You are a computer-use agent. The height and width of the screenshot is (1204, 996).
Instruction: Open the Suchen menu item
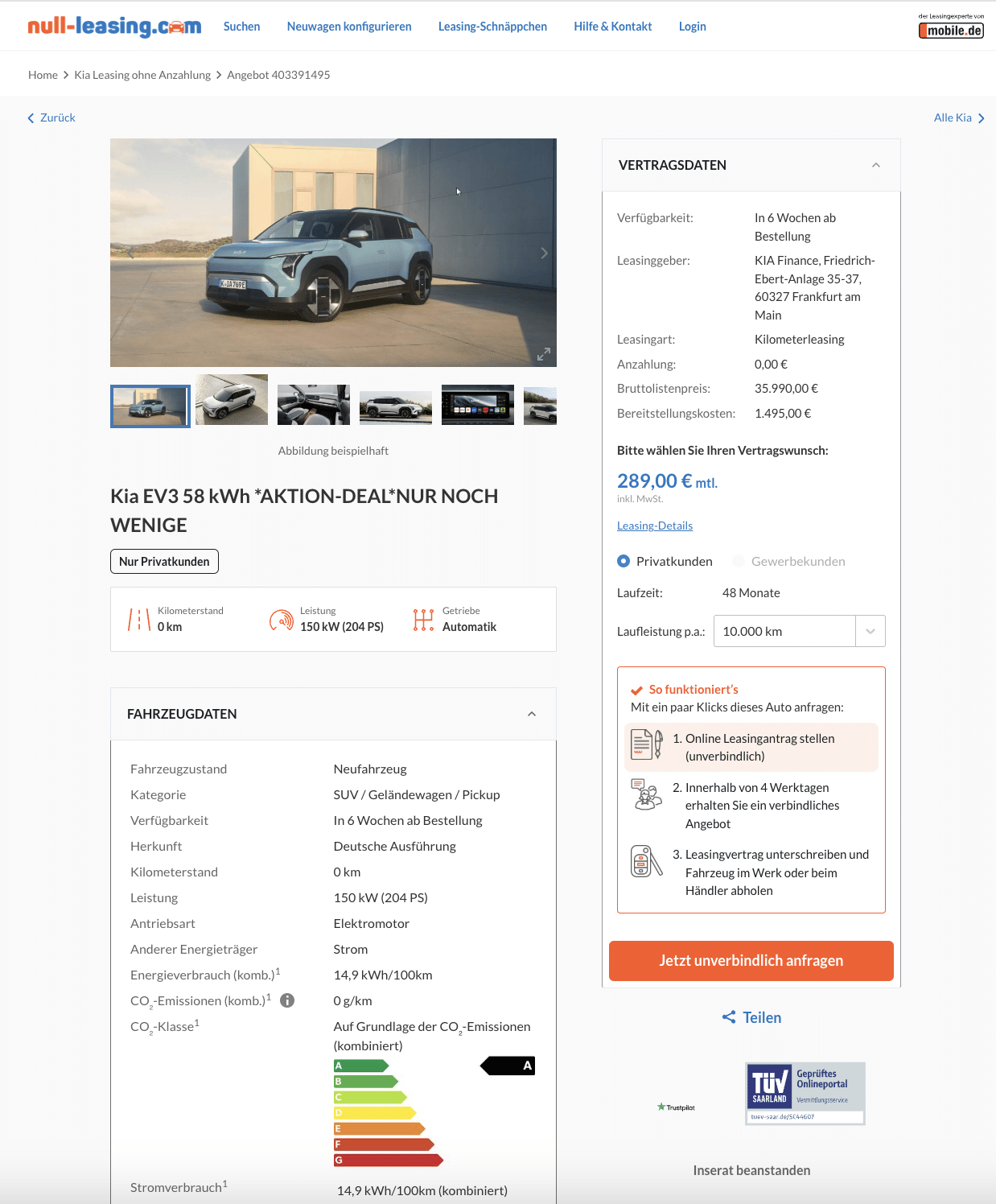[241, 27]
